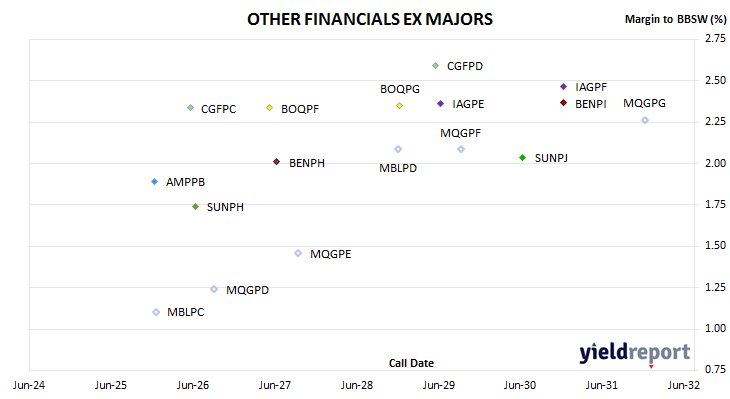730x399 pixels.
Task: Select the chart title Other Financials Ex Majors
Action: click(x=370, y=19)
